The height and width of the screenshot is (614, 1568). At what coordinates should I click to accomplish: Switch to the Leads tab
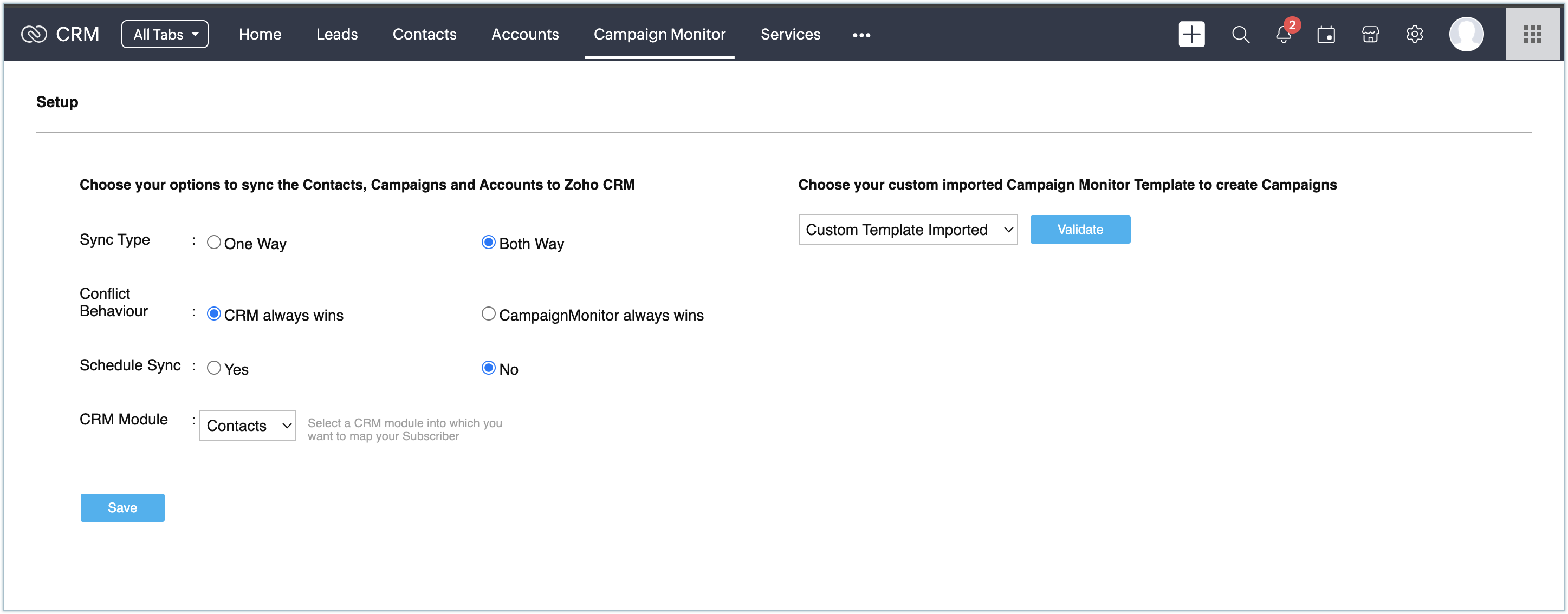pos(336,34)
